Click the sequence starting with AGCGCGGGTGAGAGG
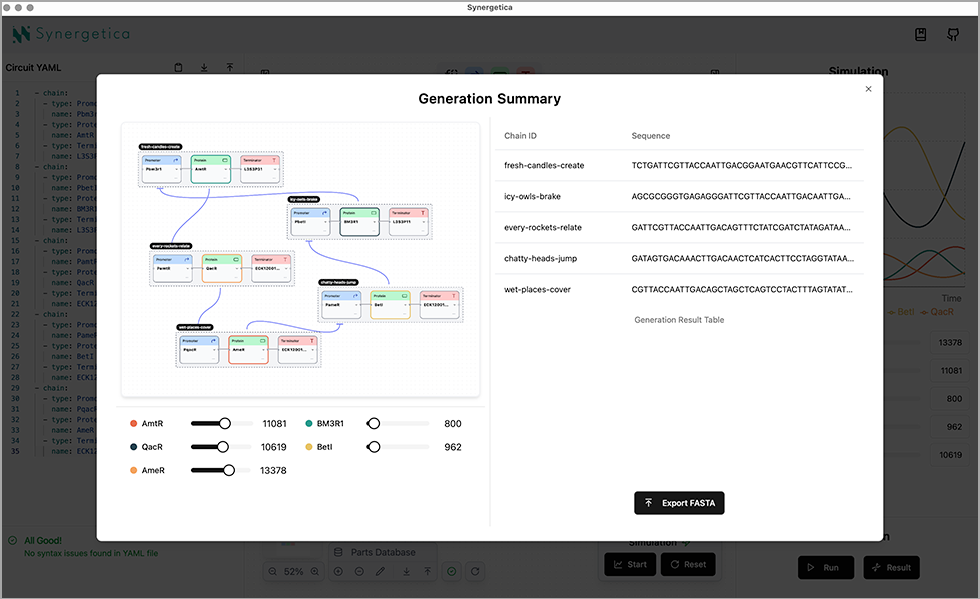 pos(741,196)
